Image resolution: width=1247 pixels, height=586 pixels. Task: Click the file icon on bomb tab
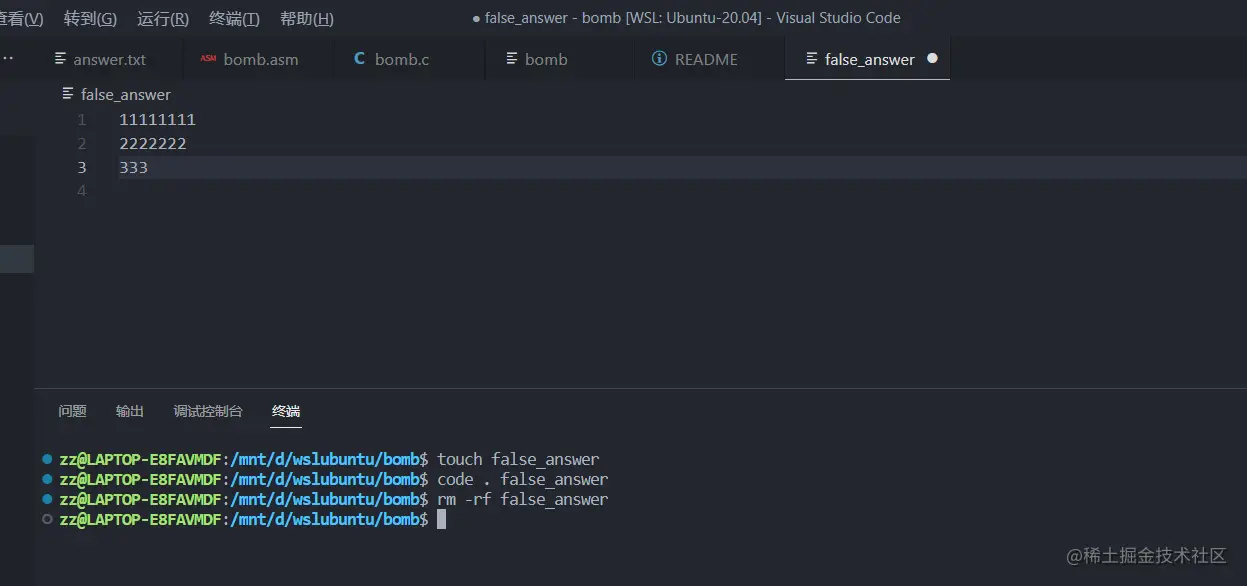click(x=512, y=59)
